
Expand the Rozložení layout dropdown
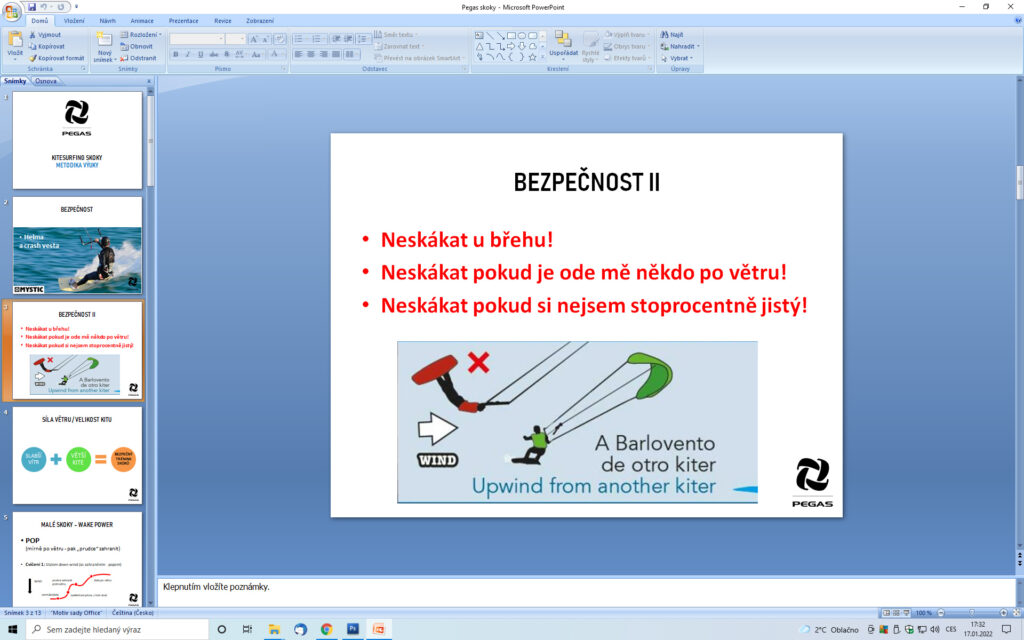(x=141, y=35)
